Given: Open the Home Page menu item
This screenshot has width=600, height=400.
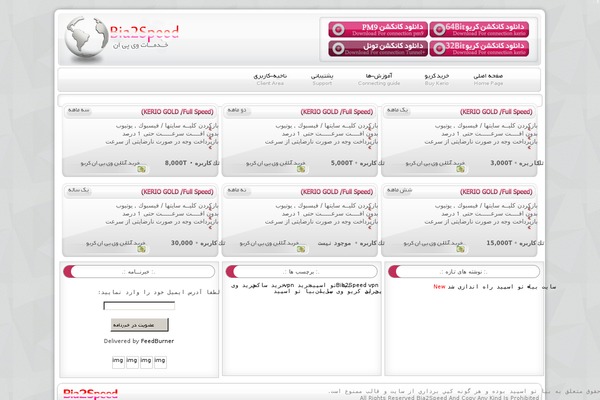Looking at the screenshot, I should point(488,79).
